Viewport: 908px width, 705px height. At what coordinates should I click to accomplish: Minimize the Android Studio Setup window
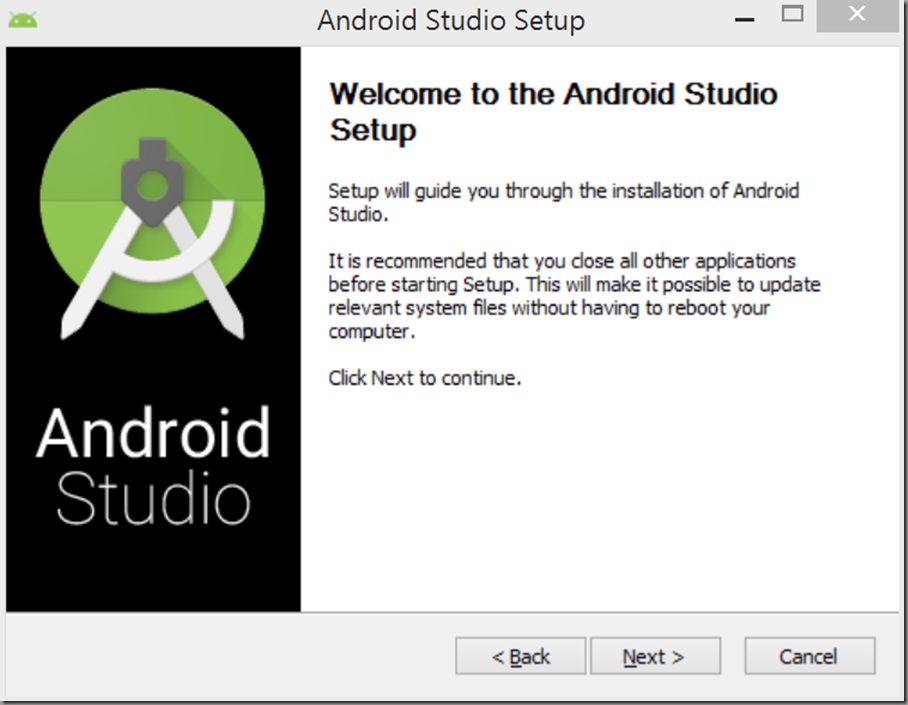click(x=744, y=19)
